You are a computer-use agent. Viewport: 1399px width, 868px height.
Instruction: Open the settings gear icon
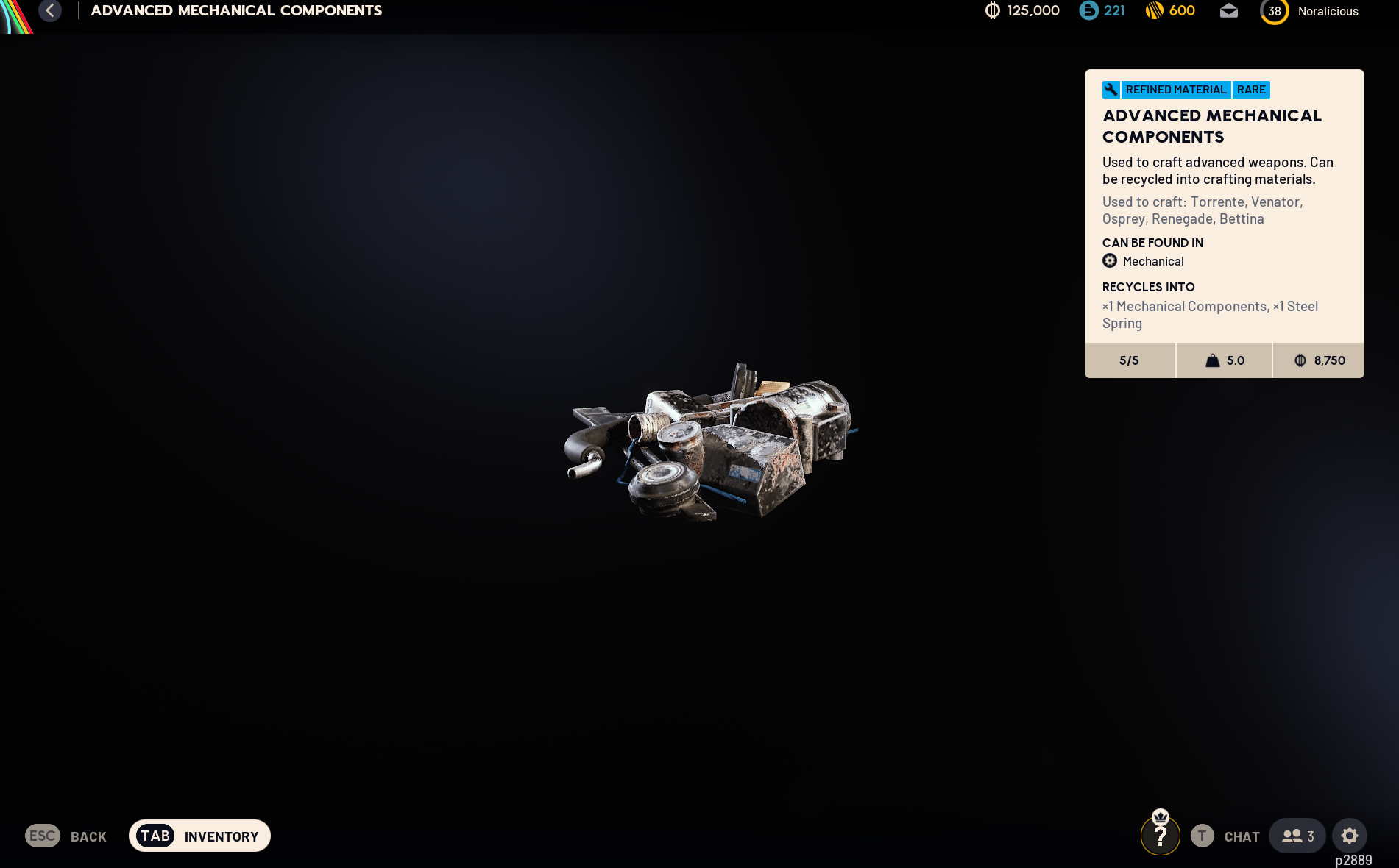point(1349,836)
